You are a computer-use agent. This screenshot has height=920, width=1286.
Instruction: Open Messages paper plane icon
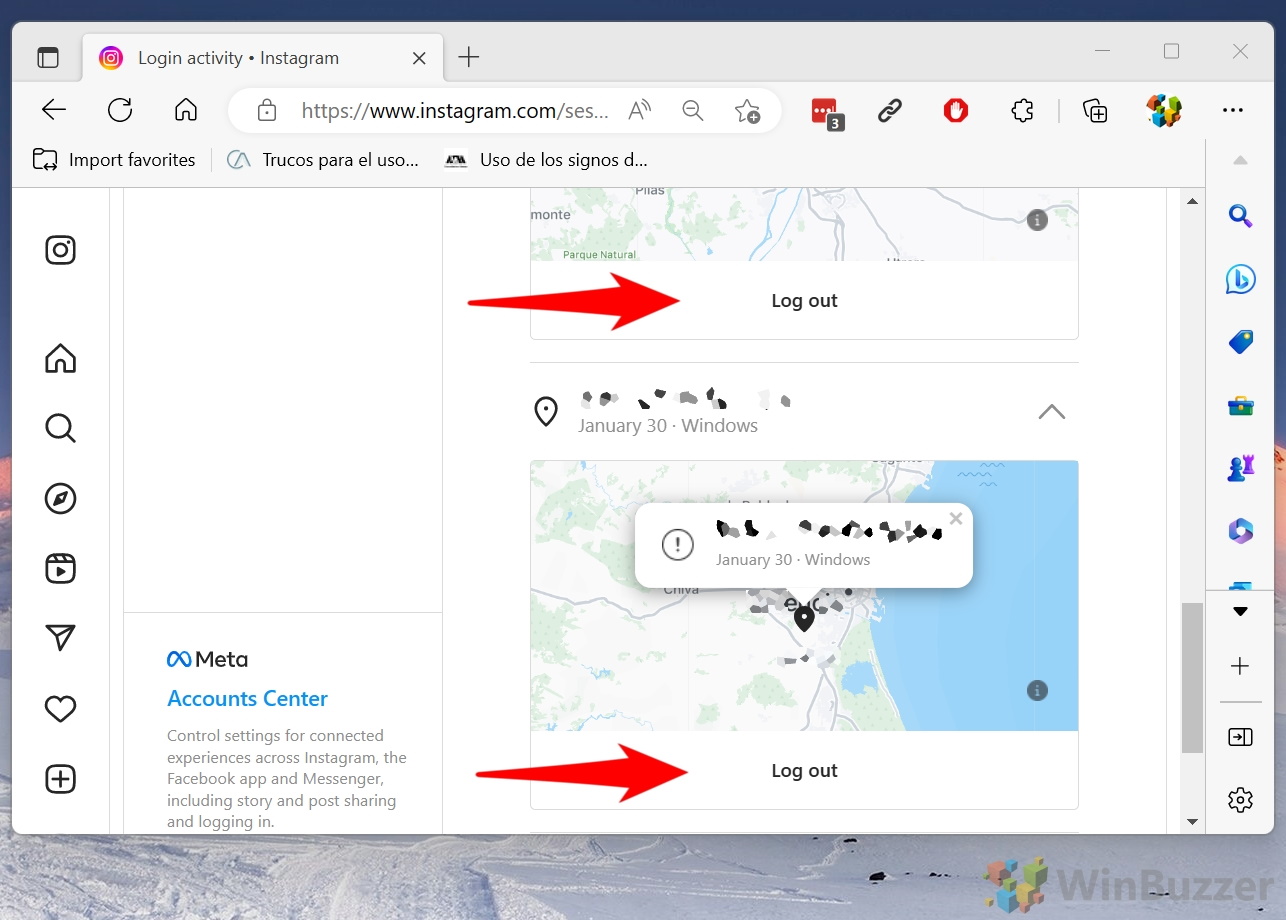pyautogui.click(x=61, y=638)
